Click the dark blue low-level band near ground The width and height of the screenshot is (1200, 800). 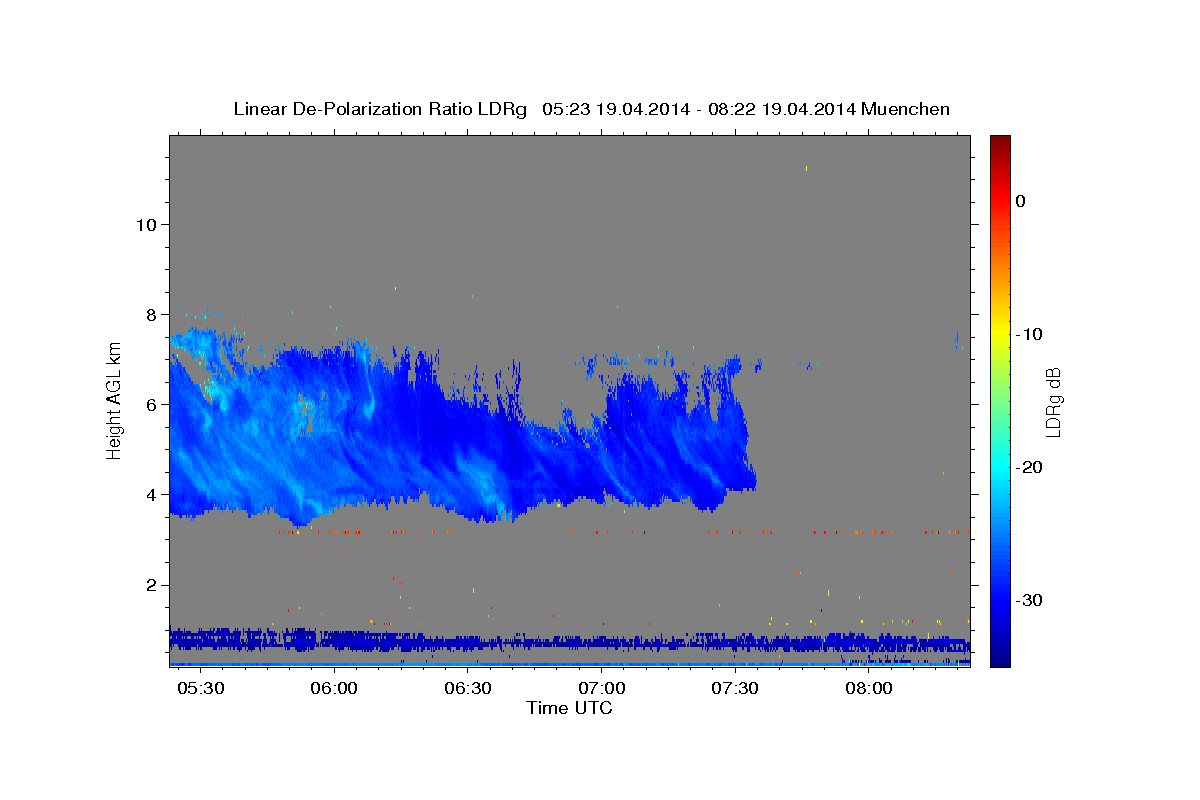click(x=570, y=642)
